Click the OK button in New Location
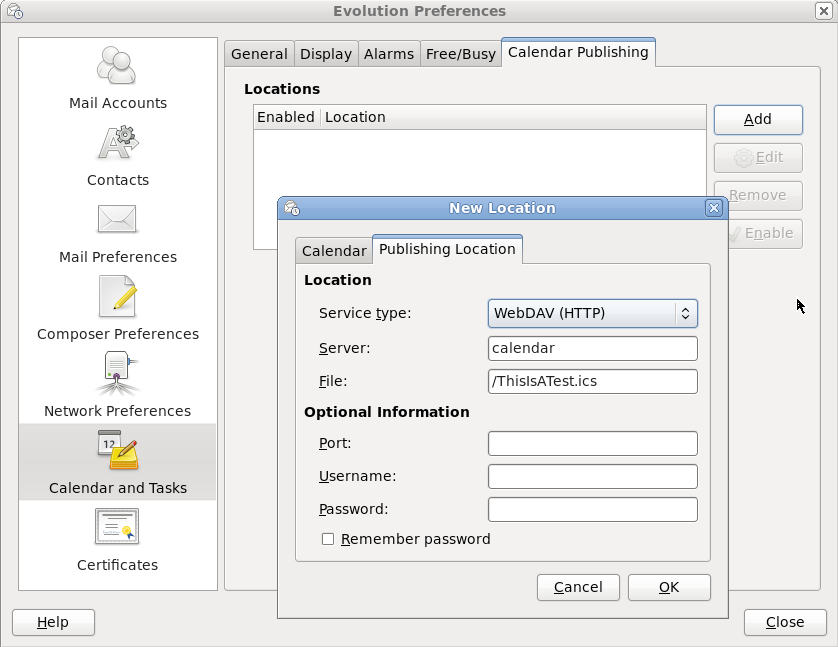 669,587
